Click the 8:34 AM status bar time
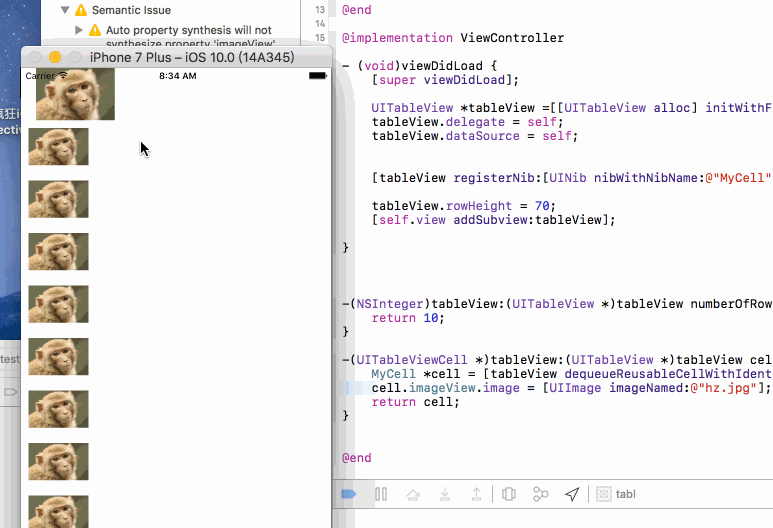 pyautogui.click(x=177, y=76)
